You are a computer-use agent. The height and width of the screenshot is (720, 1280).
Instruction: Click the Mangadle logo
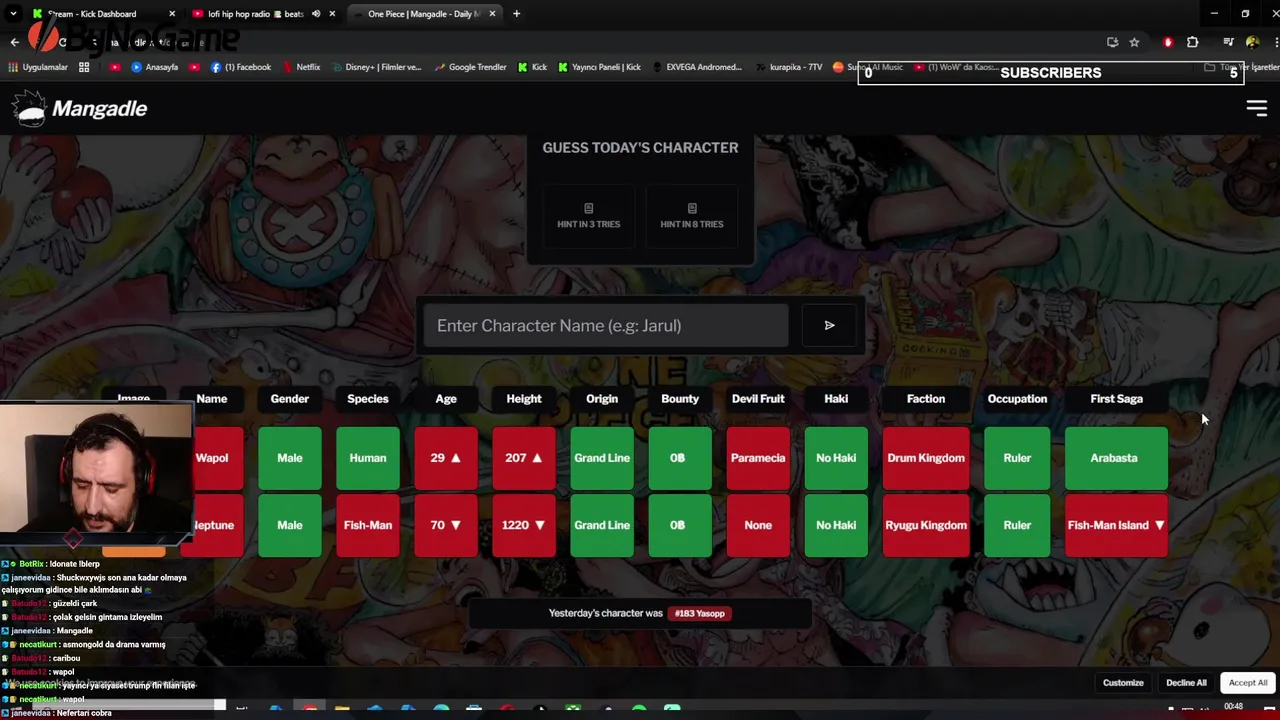80,108
